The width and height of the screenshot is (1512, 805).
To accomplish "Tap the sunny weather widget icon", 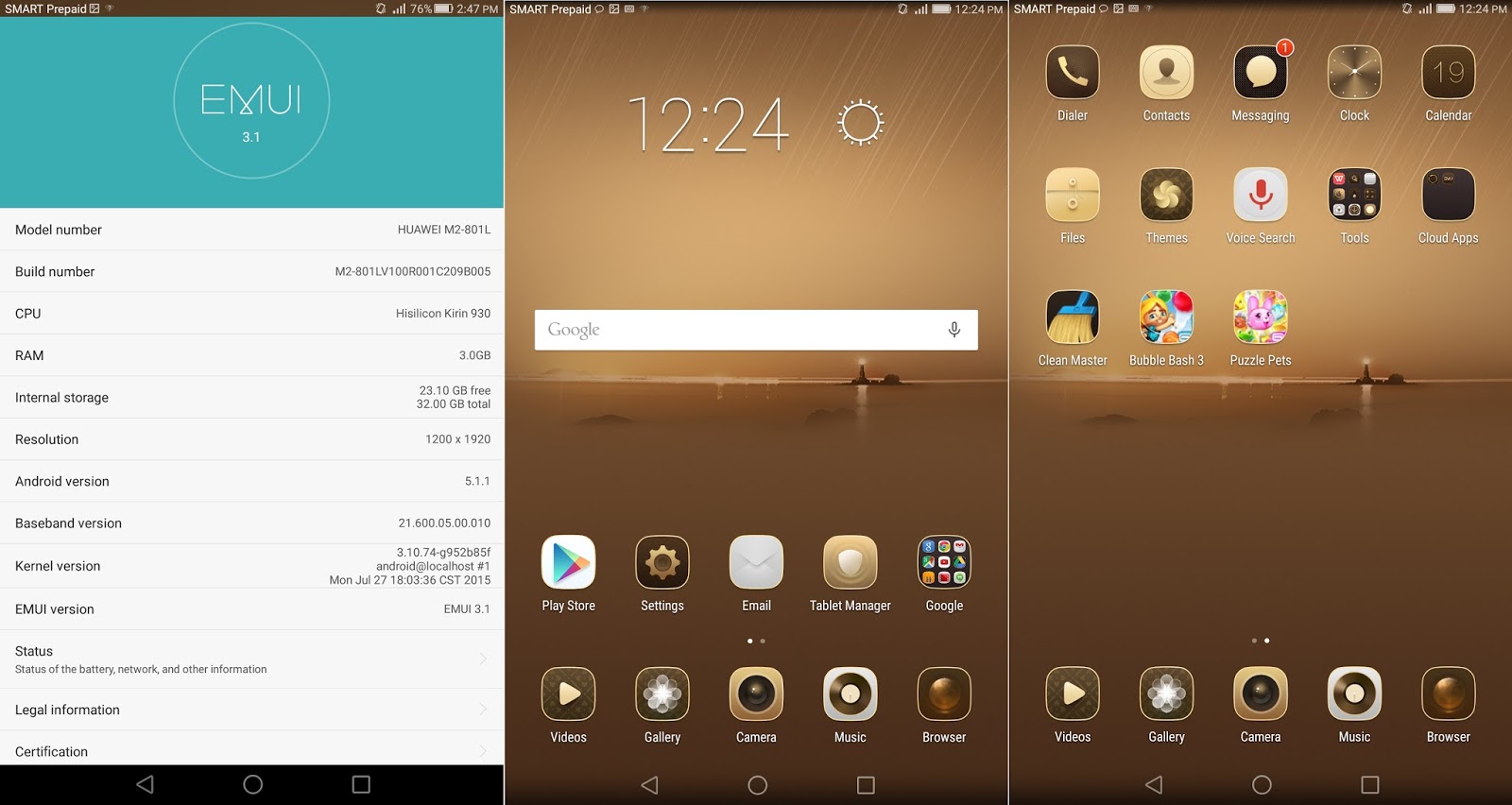I will [x=861, y=122].
